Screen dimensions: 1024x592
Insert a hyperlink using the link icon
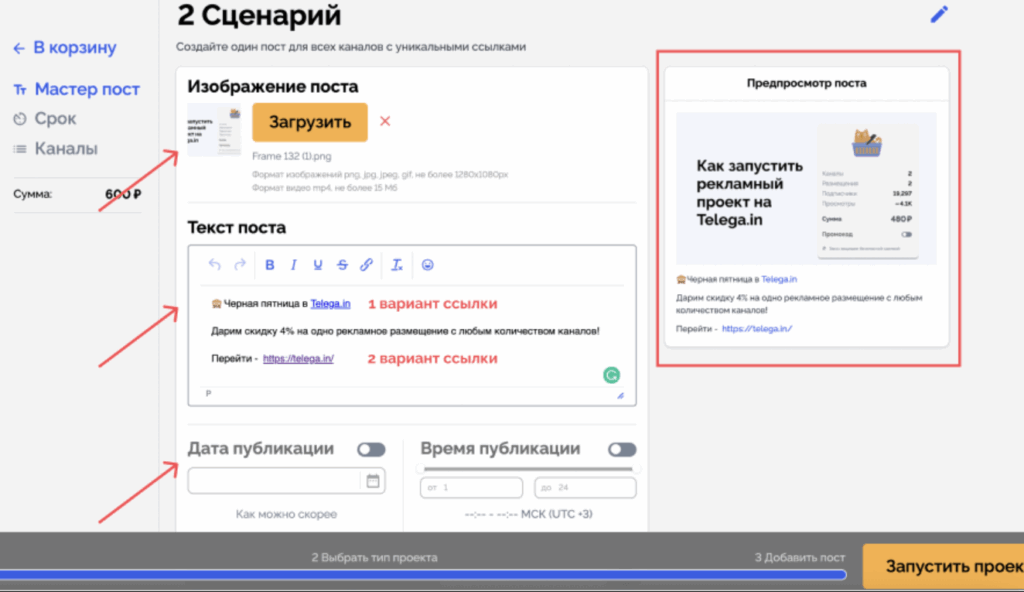367,265
